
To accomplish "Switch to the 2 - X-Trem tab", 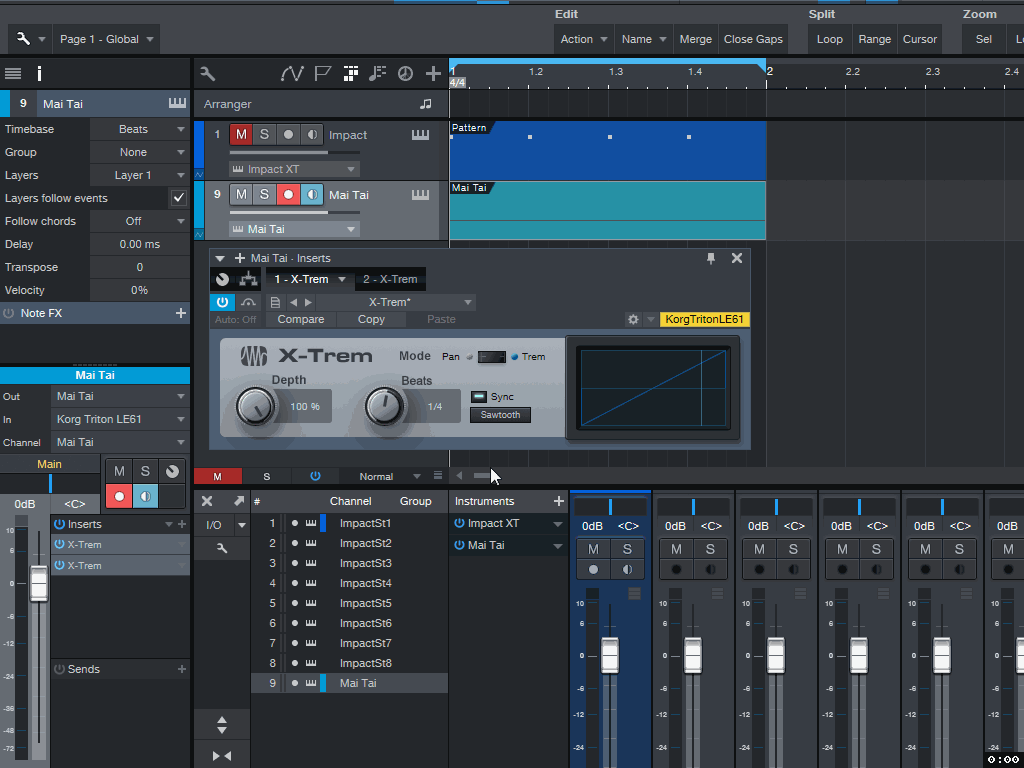I will [x=390, y=279].
